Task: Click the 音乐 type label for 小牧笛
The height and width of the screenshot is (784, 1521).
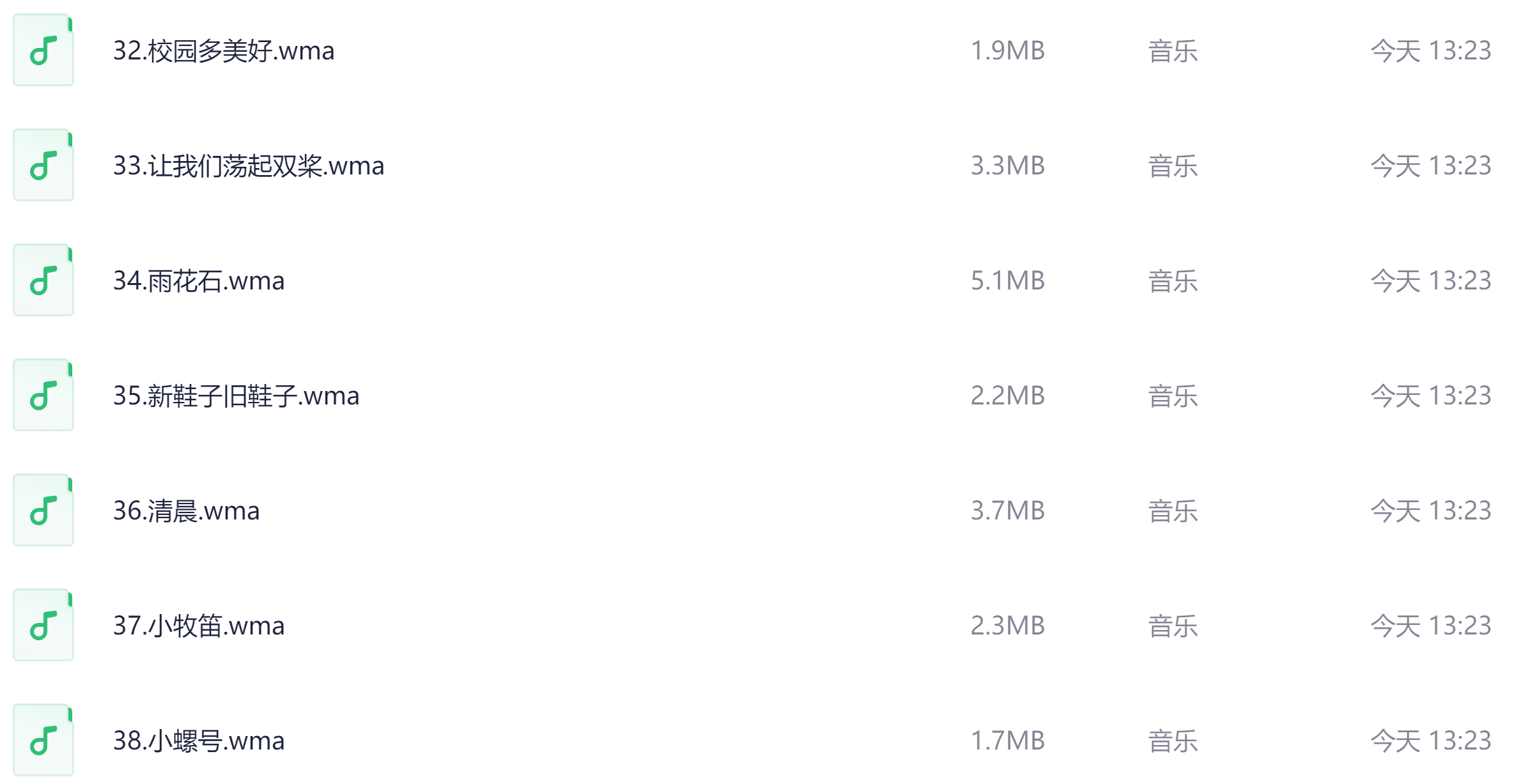Action: 1173,626
